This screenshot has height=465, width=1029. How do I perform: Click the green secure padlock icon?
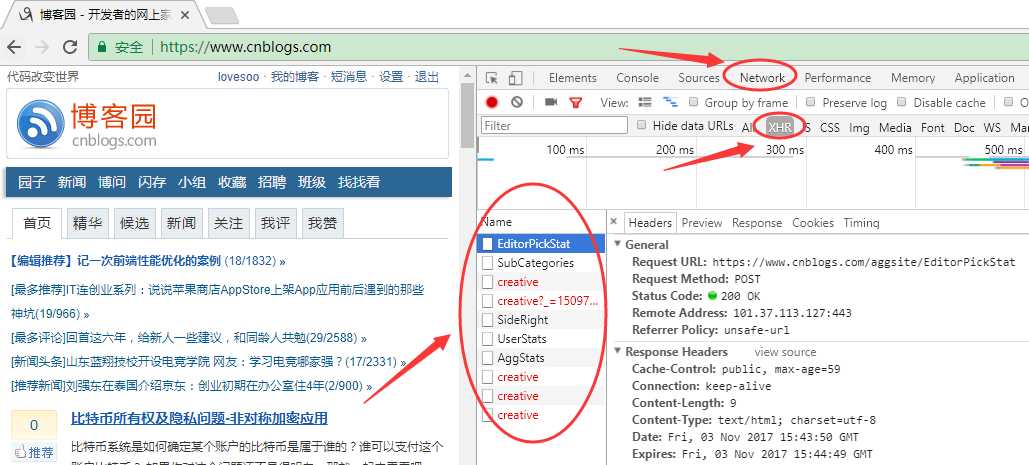(102, 47)
